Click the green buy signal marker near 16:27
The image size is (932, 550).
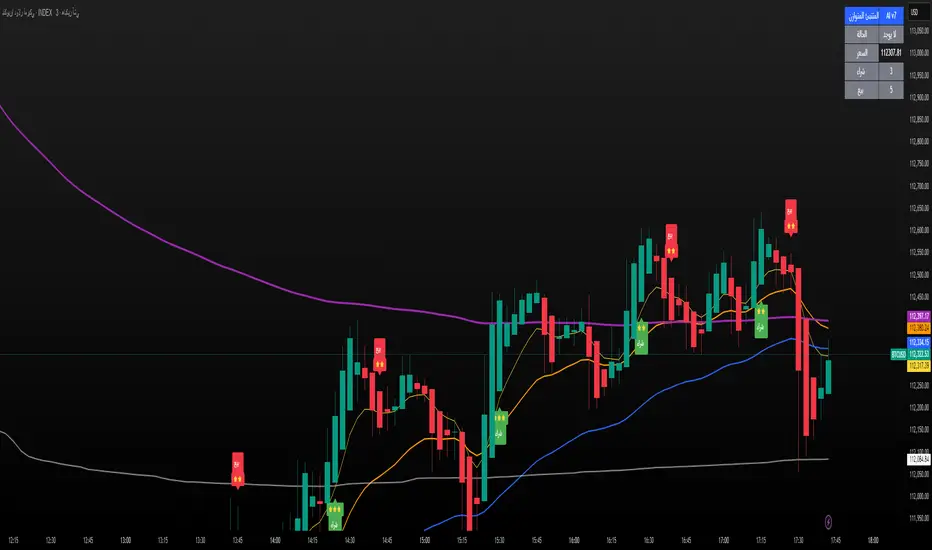point(641,338)
